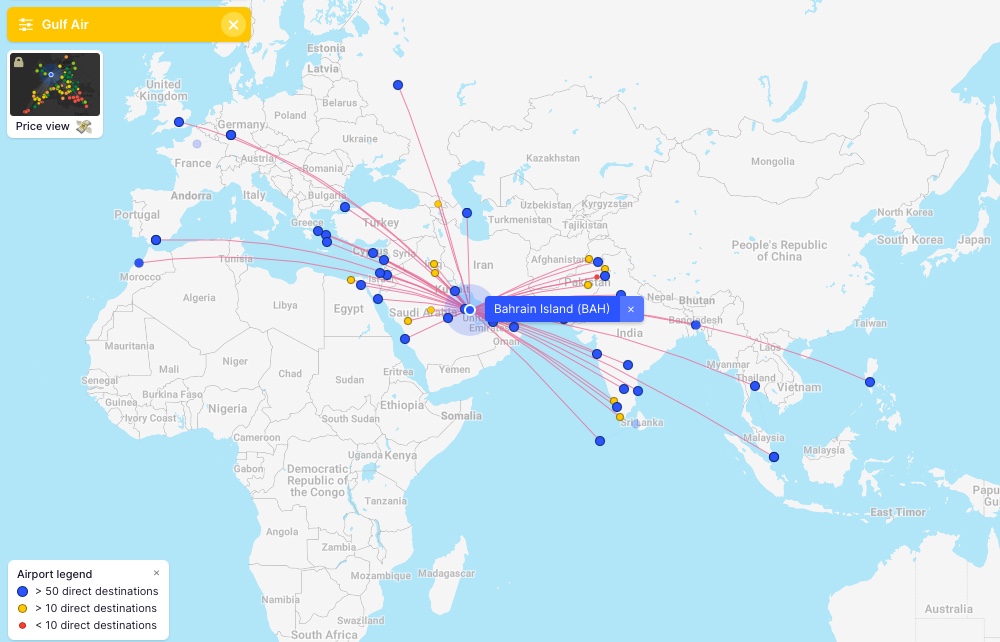Select the yellow airport marker near Jeddah
Viewport: 1000px width, 642px height.
[x=408, y=320]
